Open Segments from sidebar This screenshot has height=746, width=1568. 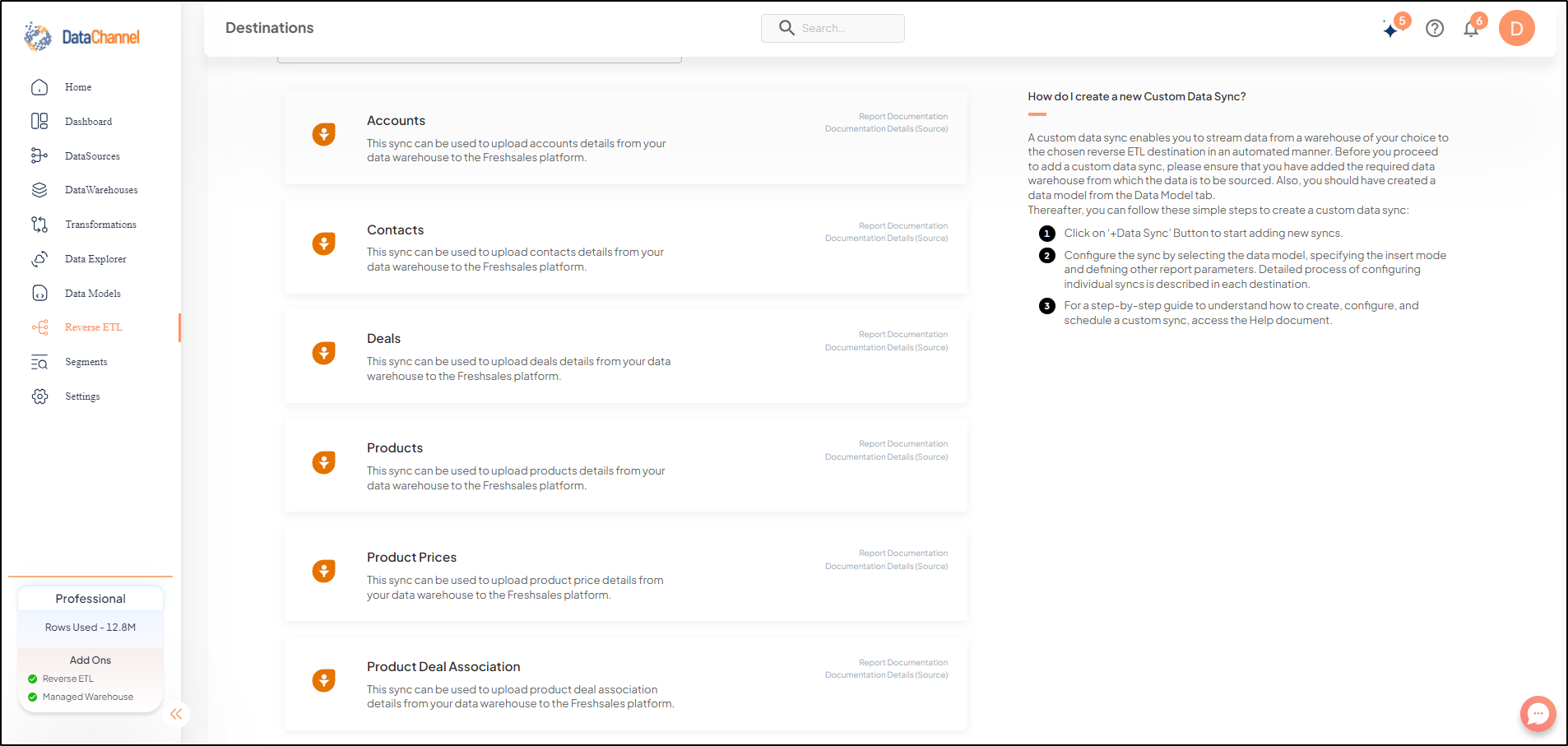point(86,362)
